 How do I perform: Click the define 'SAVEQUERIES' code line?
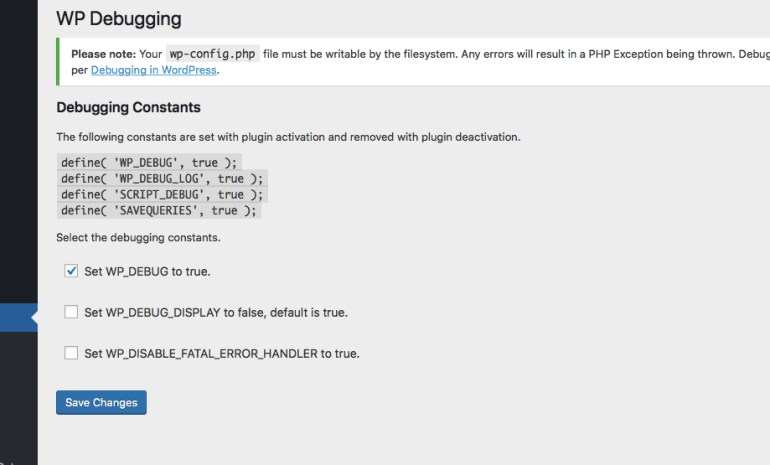pyautogui.click(x=159, y=211)
